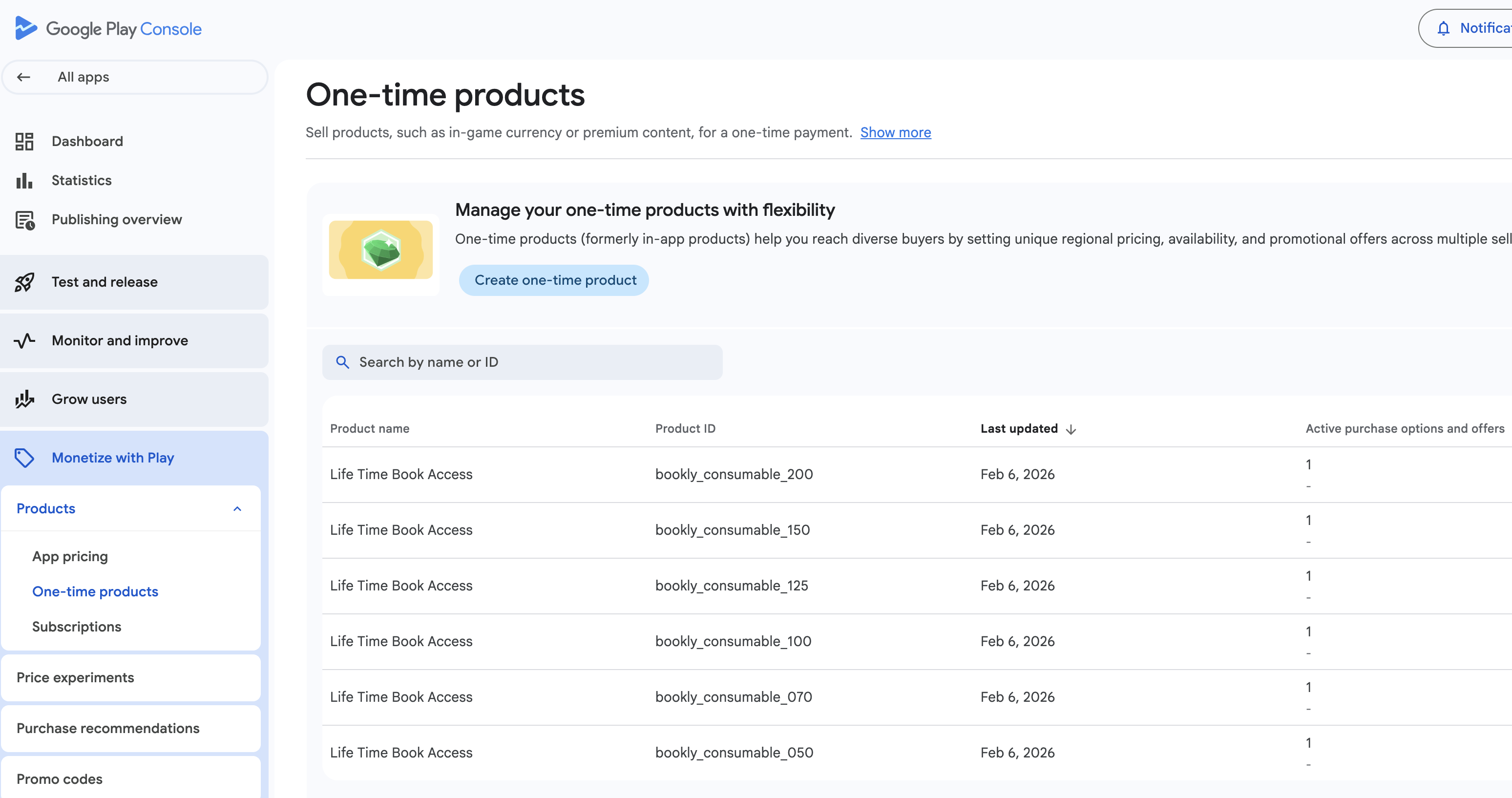1512x798 pixels.
Task: Expand Test and release section
Action: [134, 282]
